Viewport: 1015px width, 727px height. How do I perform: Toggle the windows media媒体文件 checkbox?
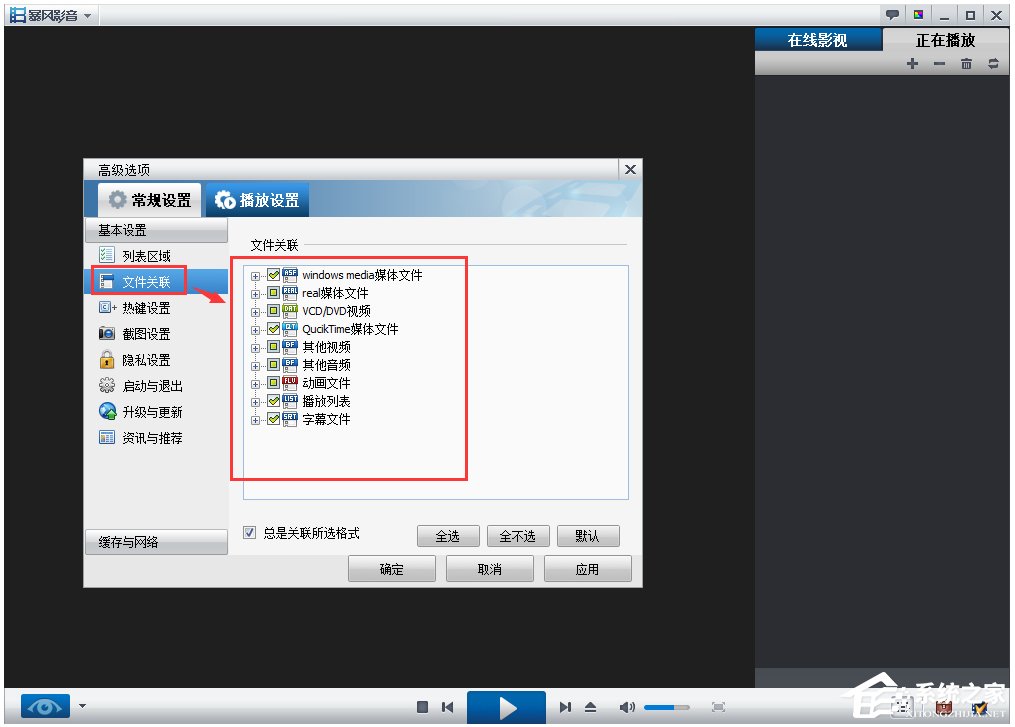[274, 275]
